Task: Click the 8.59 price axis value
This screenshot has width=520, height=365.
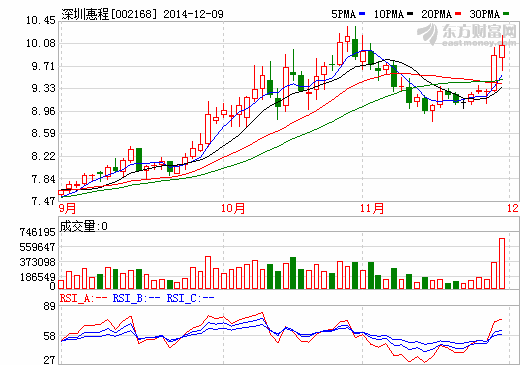Action: [x=43, y=133]
